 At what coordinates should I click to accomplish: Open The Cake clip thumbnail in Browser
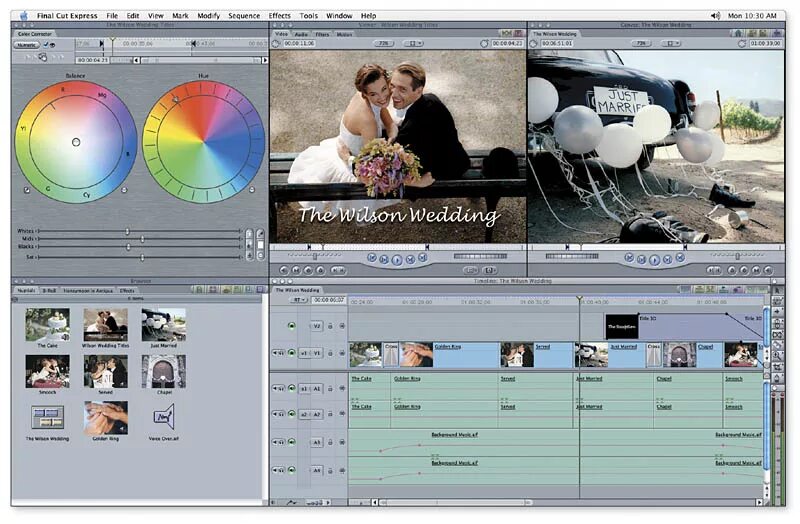point(47,325)
